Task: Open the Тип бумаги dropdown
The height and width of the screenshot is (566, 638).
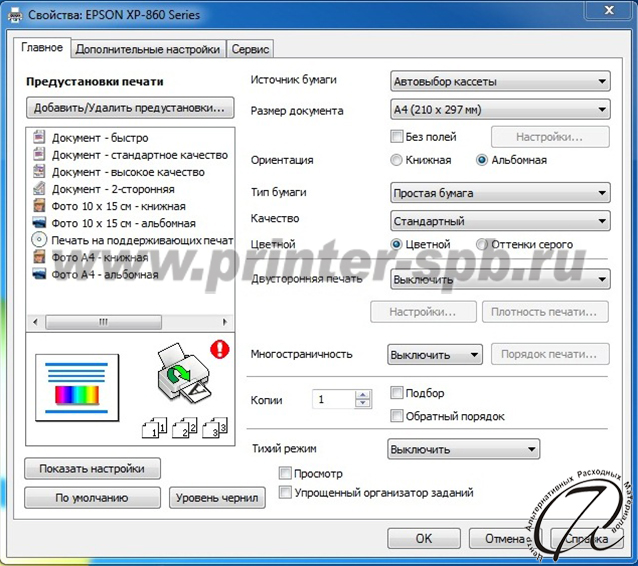Action: point(500,193)
